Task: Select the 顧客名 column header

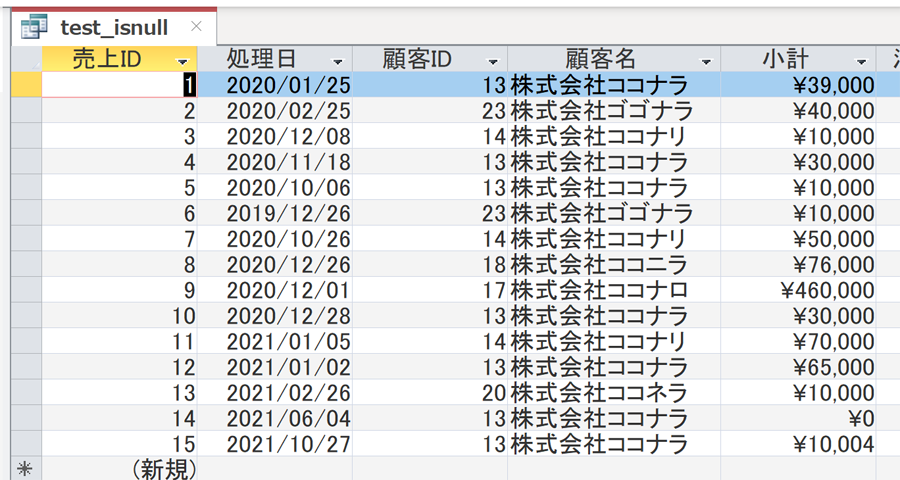Action: (614, 59)
